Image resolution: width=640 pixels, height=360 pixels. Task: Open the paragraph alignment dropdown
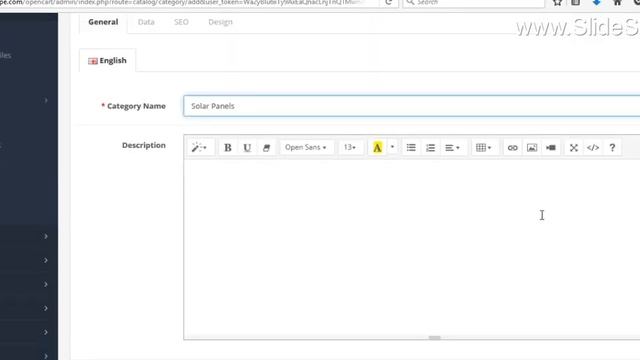452,147
